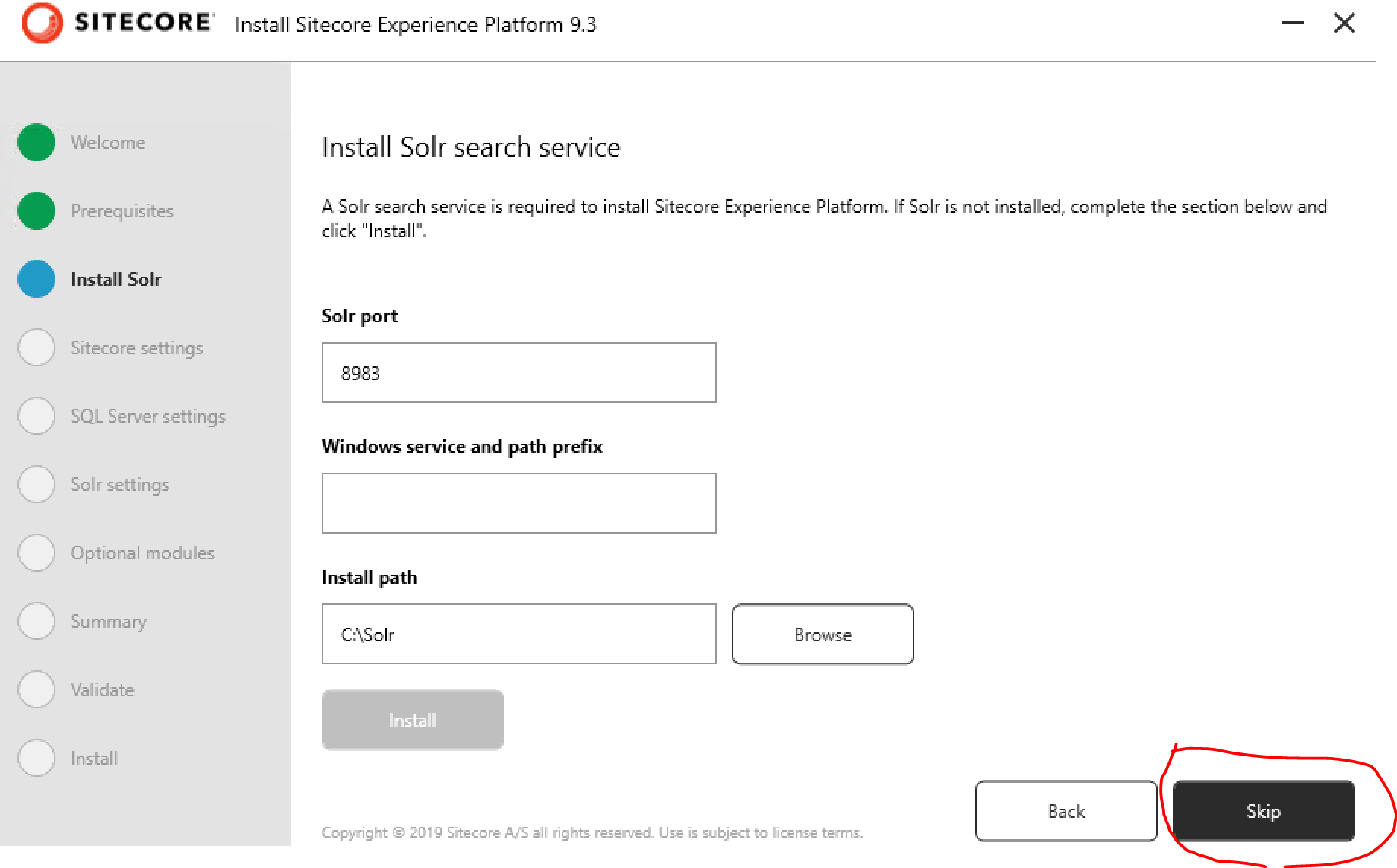Click the Solr port label

click(360, 316)
